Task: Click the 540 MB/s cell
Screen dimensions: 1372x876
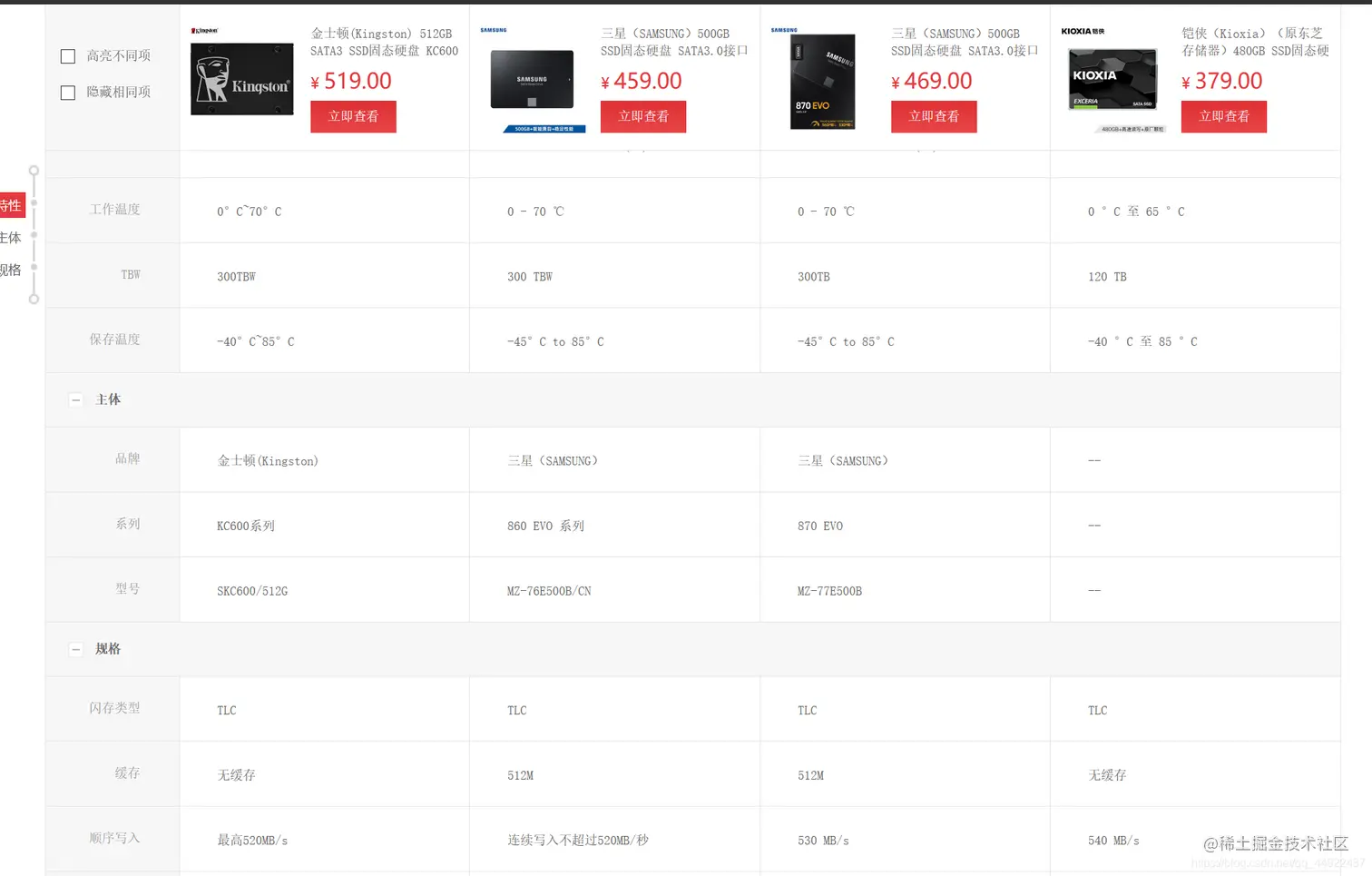Action: coord(1196,840)
